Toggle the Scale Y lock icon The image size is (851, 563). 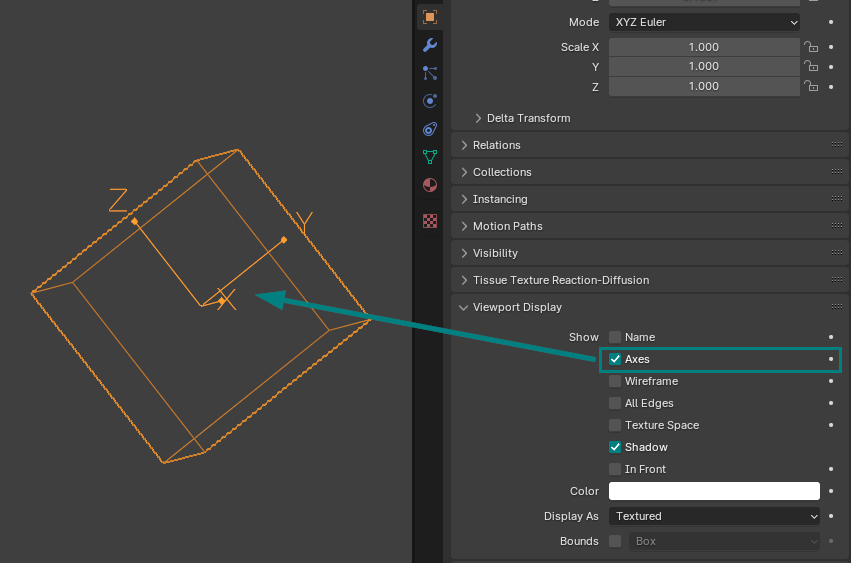click(x=811, y=66)
